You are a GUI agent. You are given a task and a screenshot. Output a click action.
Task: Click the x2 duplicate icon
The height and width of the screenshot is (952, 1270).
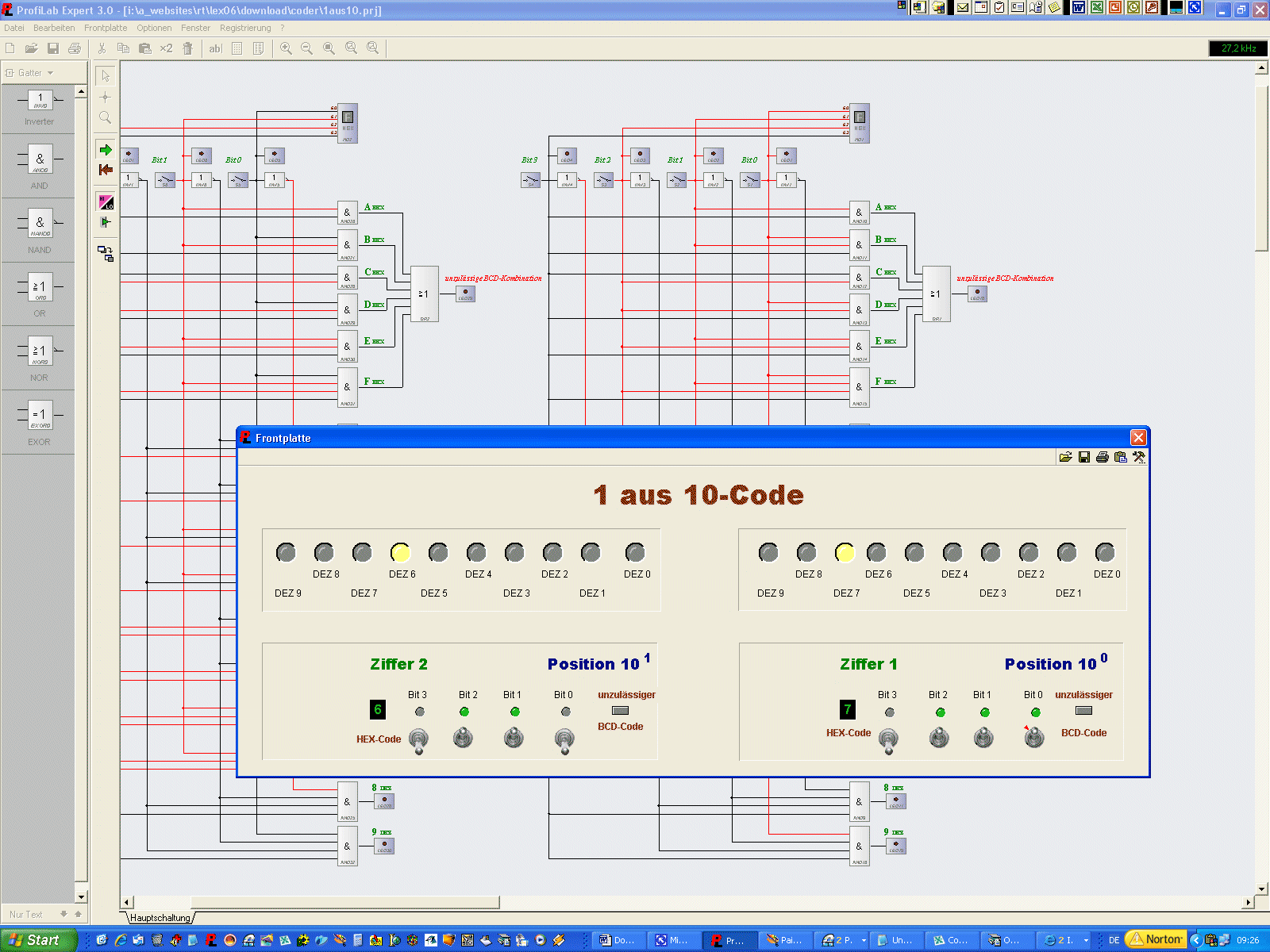pyautogui.click(x=166, y=48)
